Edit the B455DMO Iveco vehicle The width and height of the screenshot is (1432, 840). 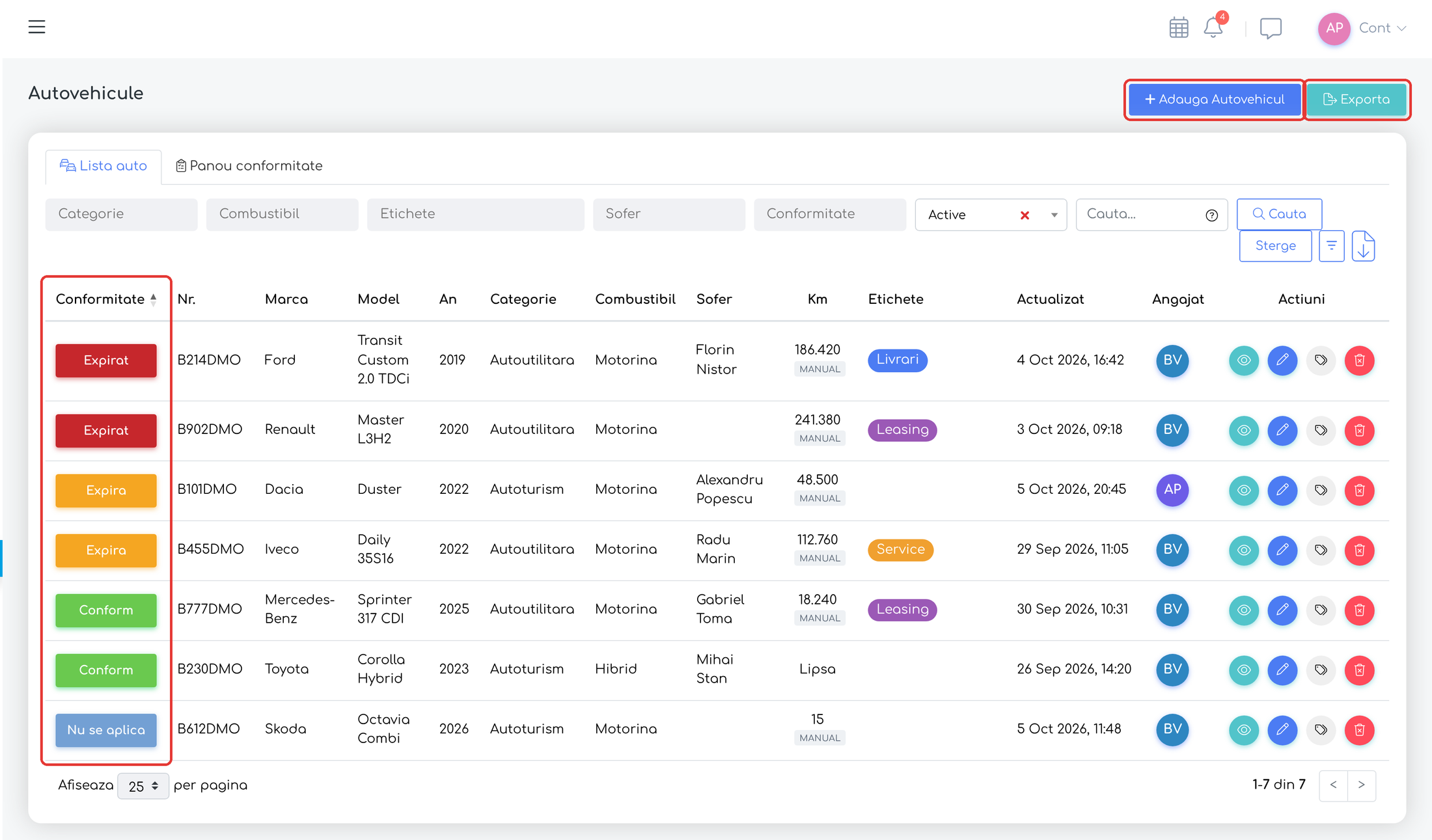(1282, 550)
